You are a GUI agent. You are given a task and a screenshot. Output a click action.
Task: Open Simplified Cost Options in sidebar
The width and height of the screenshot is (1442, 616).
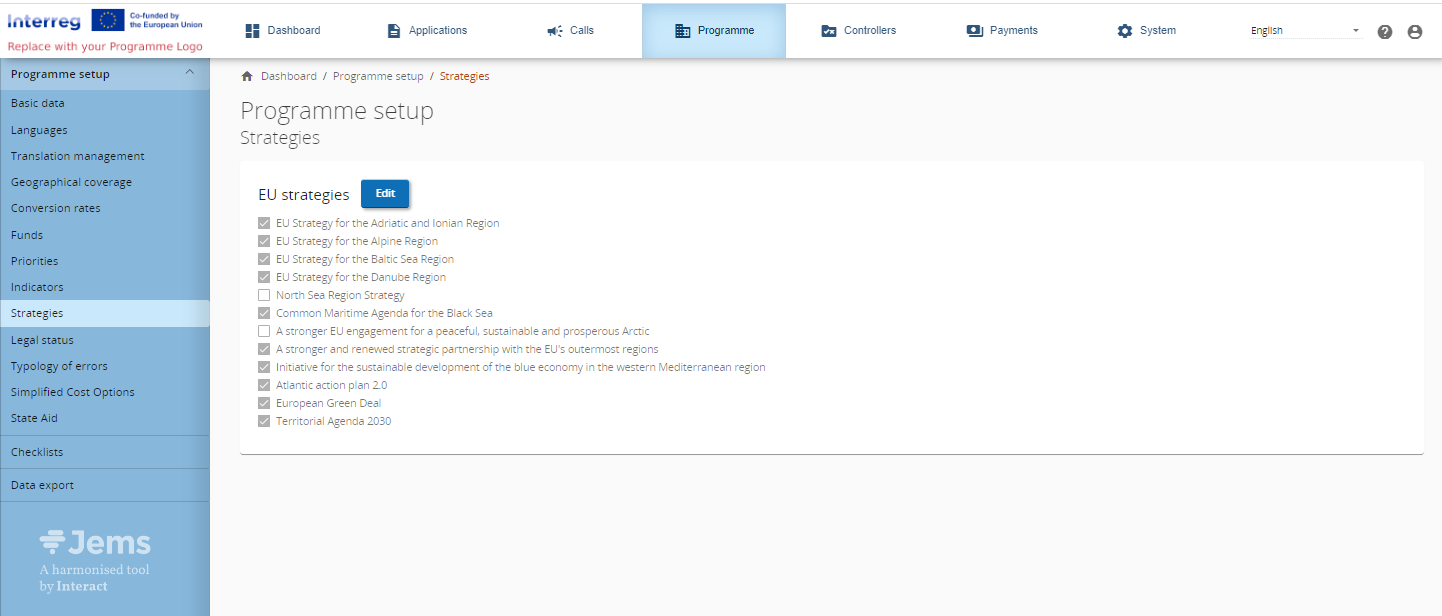pyautogui.click(x=72, y=392)
